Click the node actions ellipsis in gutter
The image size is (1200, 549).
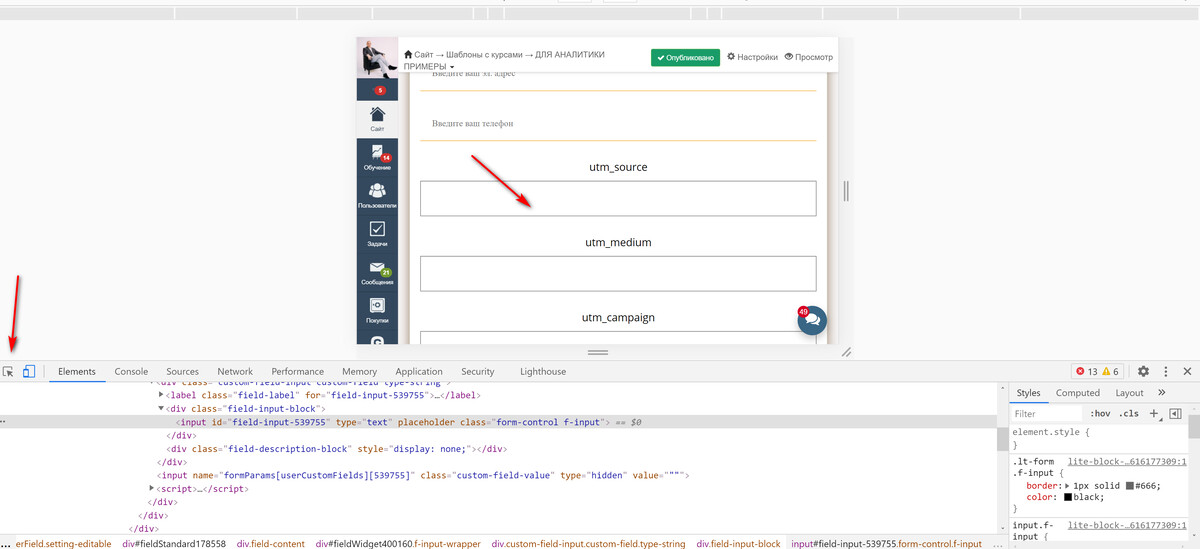(5, 422)
